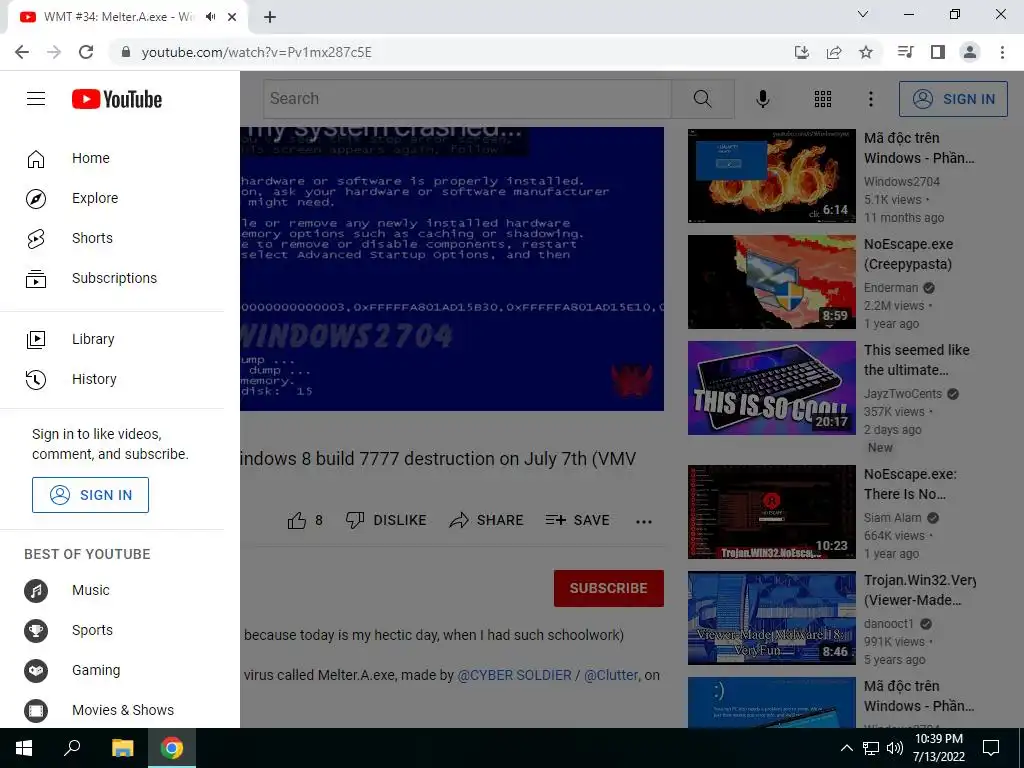Screen dimensions: 1024x768
Task: Open Siam Alam channel name
Action: (x=893, y=518)
